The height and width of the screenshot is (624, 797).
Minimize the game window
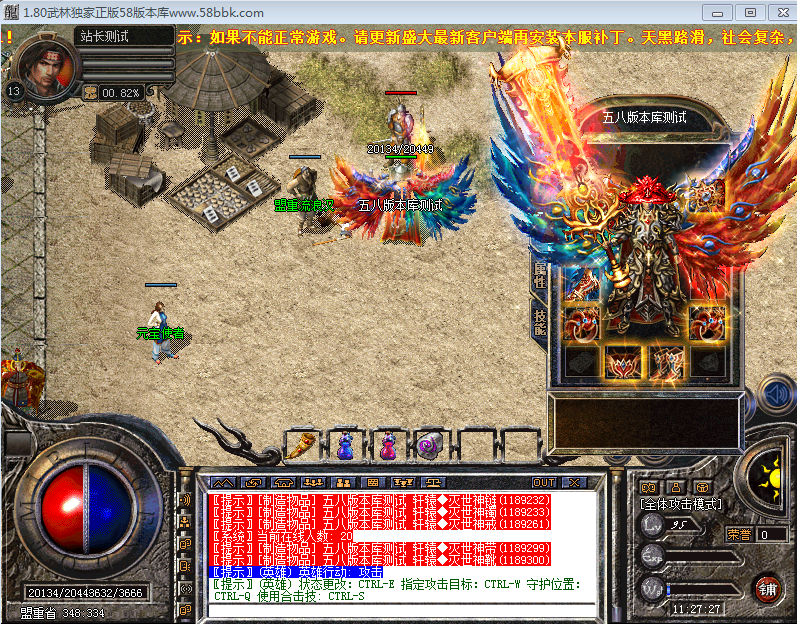(x=717, y=13)
